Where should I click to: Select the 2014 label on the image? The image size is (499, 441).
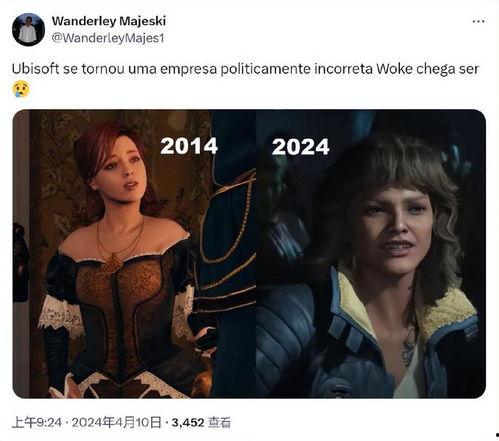[x=189, y=146]
